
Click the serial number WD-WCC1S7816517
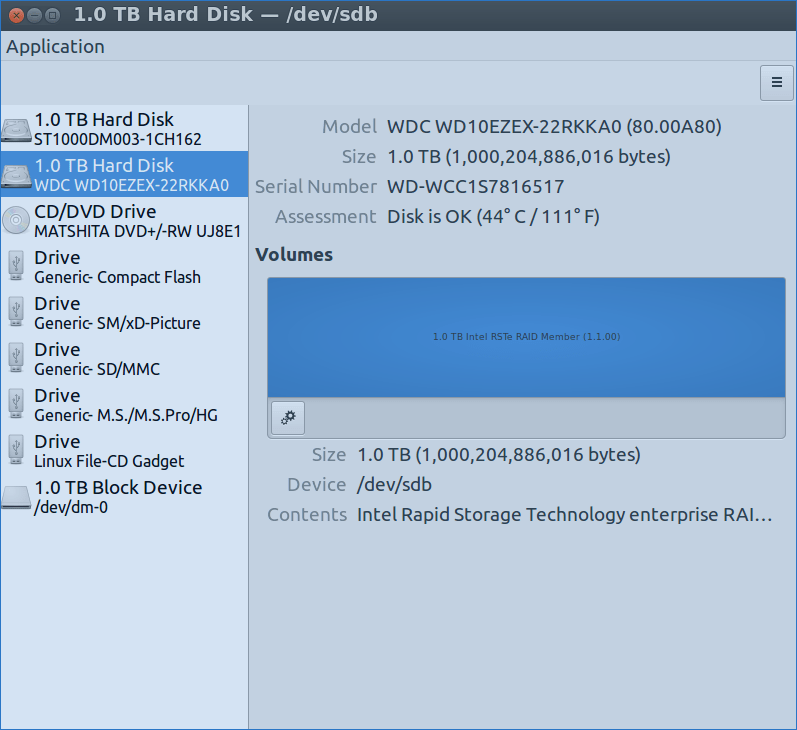coord(475,187)
